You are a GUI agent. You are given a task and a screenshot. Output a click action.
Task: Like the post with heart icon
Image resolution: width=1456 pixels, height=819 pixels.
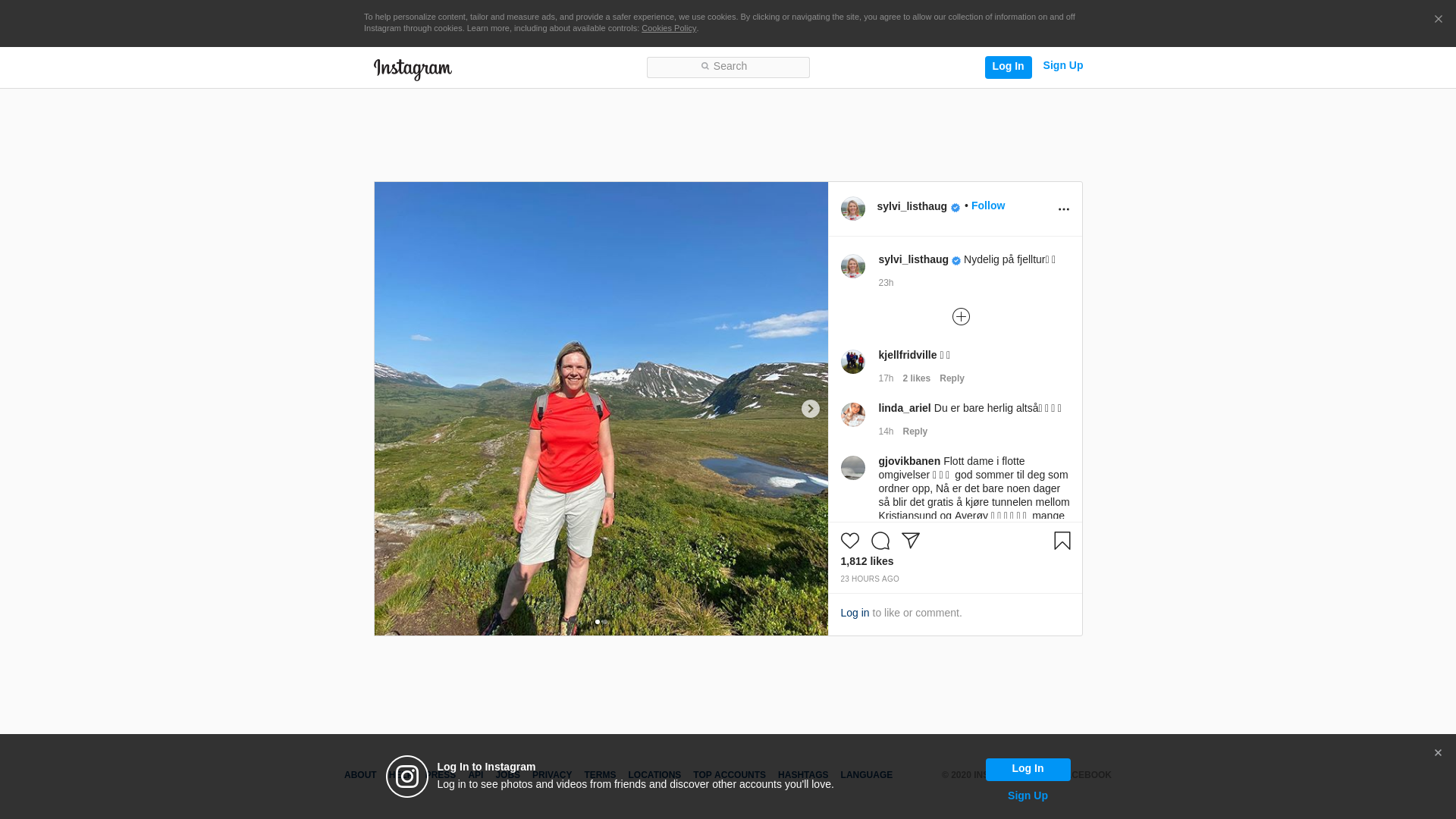[x=849, y=541]
